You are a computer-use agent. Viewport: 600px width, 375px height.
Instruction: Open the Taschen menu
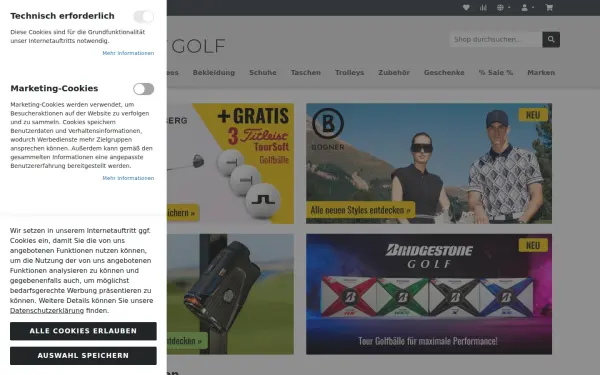point(305,72)
